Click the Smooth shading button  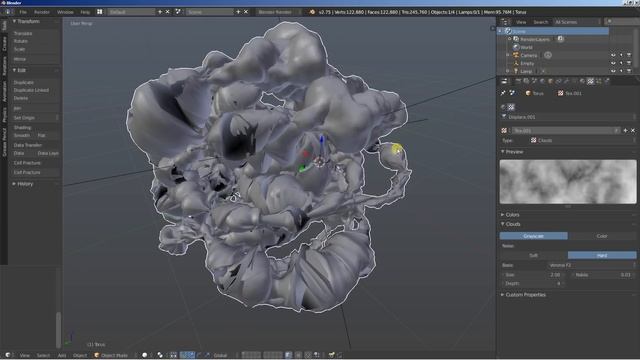(23, 136)
